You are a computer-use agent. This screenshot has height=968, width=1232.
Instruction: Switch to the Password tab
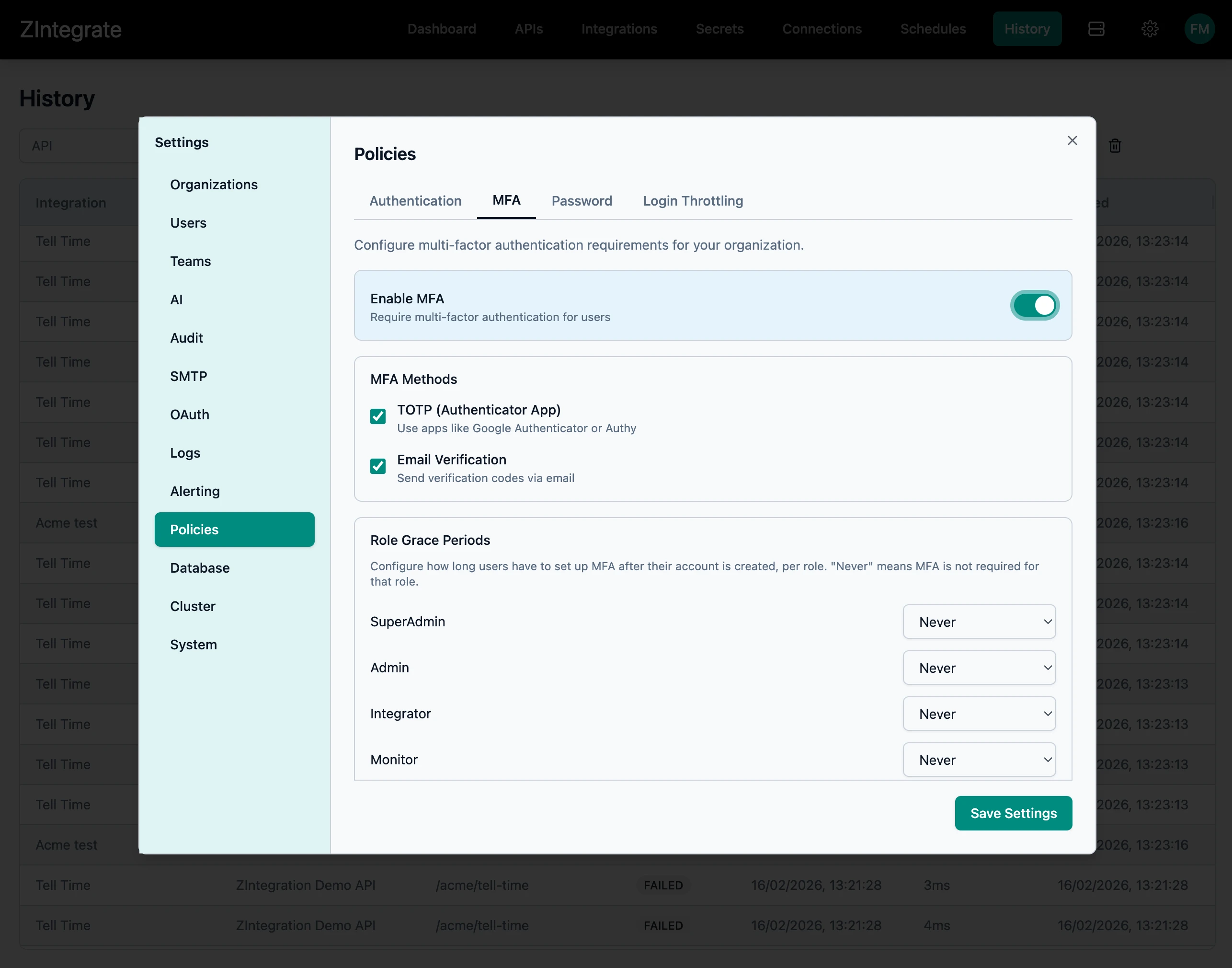(x=582, y=201)
